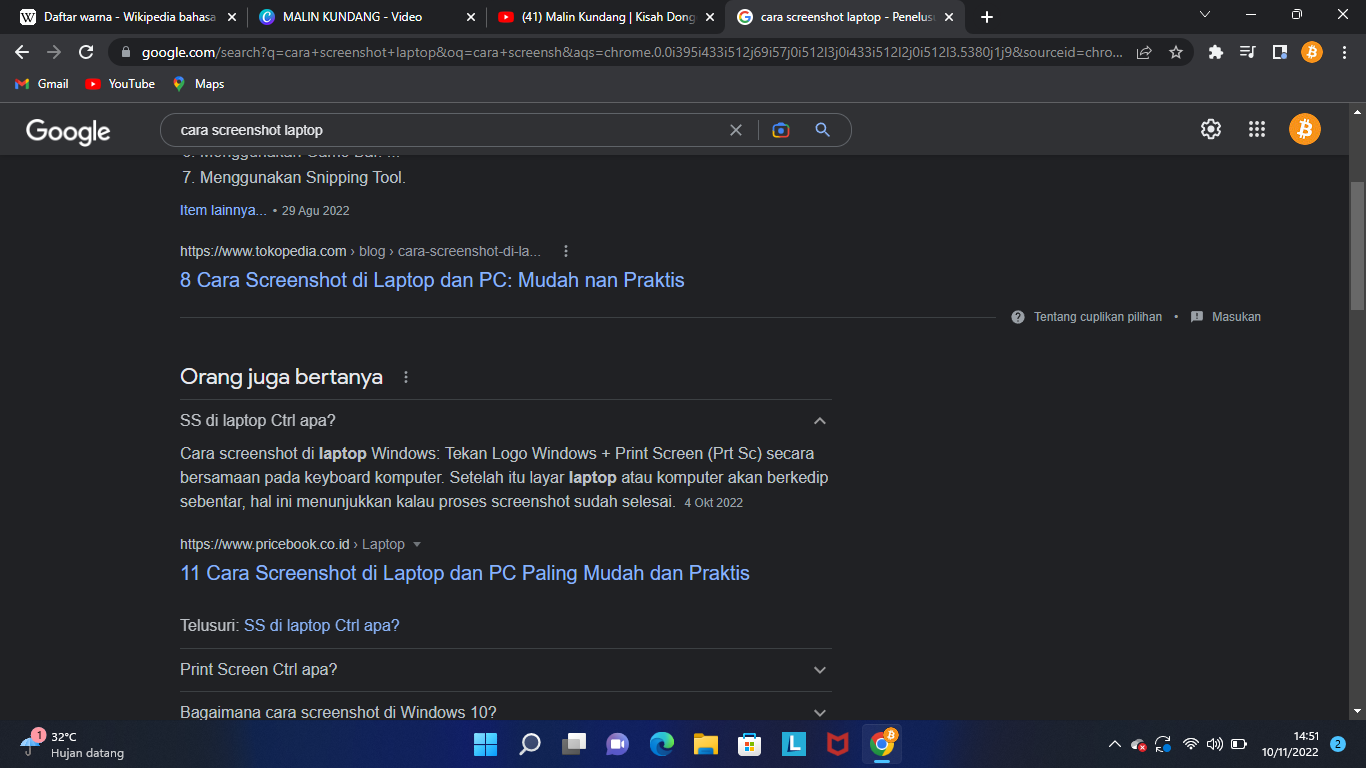The image size is (1366, 768).
Task: Toggle Chrome side panel icon
Action: tap(1279, 52)
